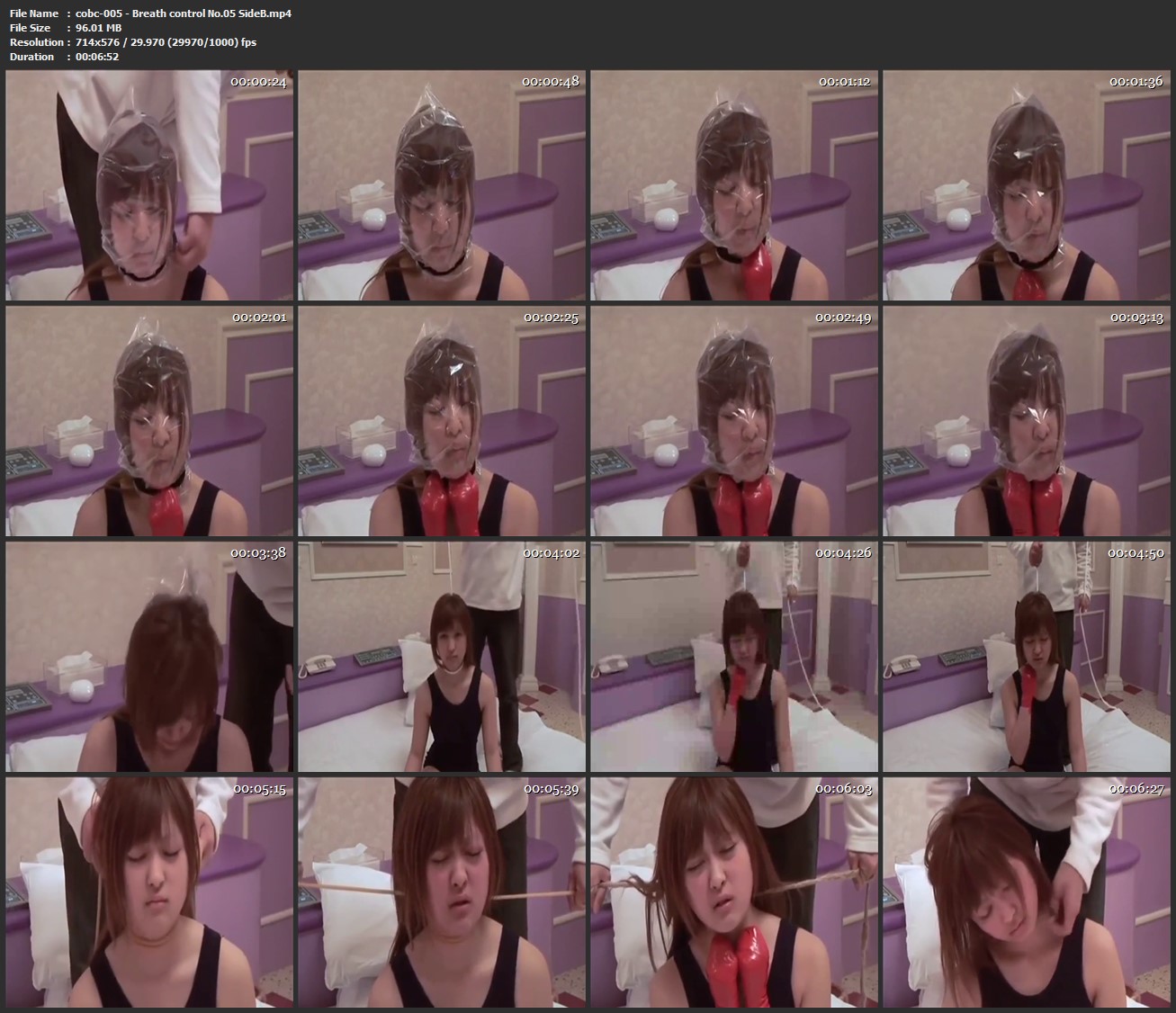
Task: Pick the frame marked 00:03:13
Action: coord(1027,421)
